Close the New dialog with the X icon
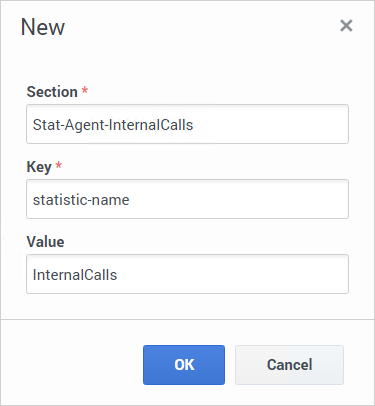 click(x=346, y=26)
